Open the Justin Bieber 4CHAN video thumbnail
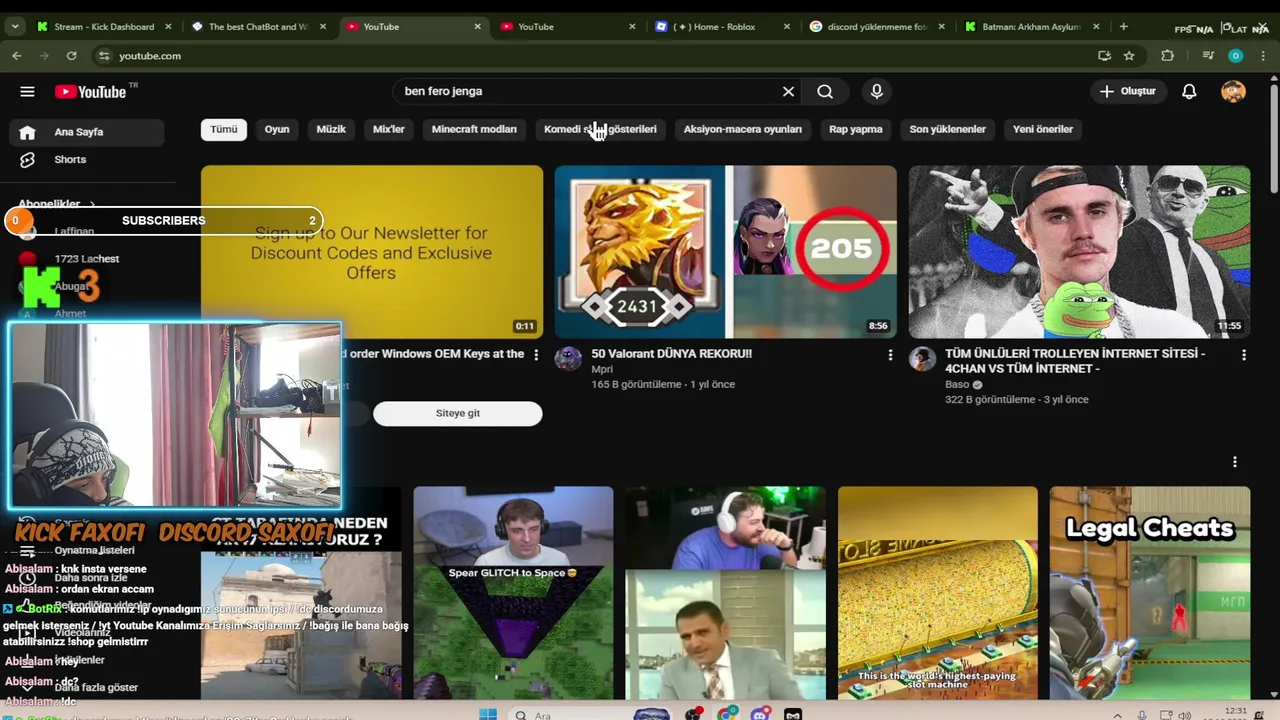1280x720 pixels. point(1079,252)
